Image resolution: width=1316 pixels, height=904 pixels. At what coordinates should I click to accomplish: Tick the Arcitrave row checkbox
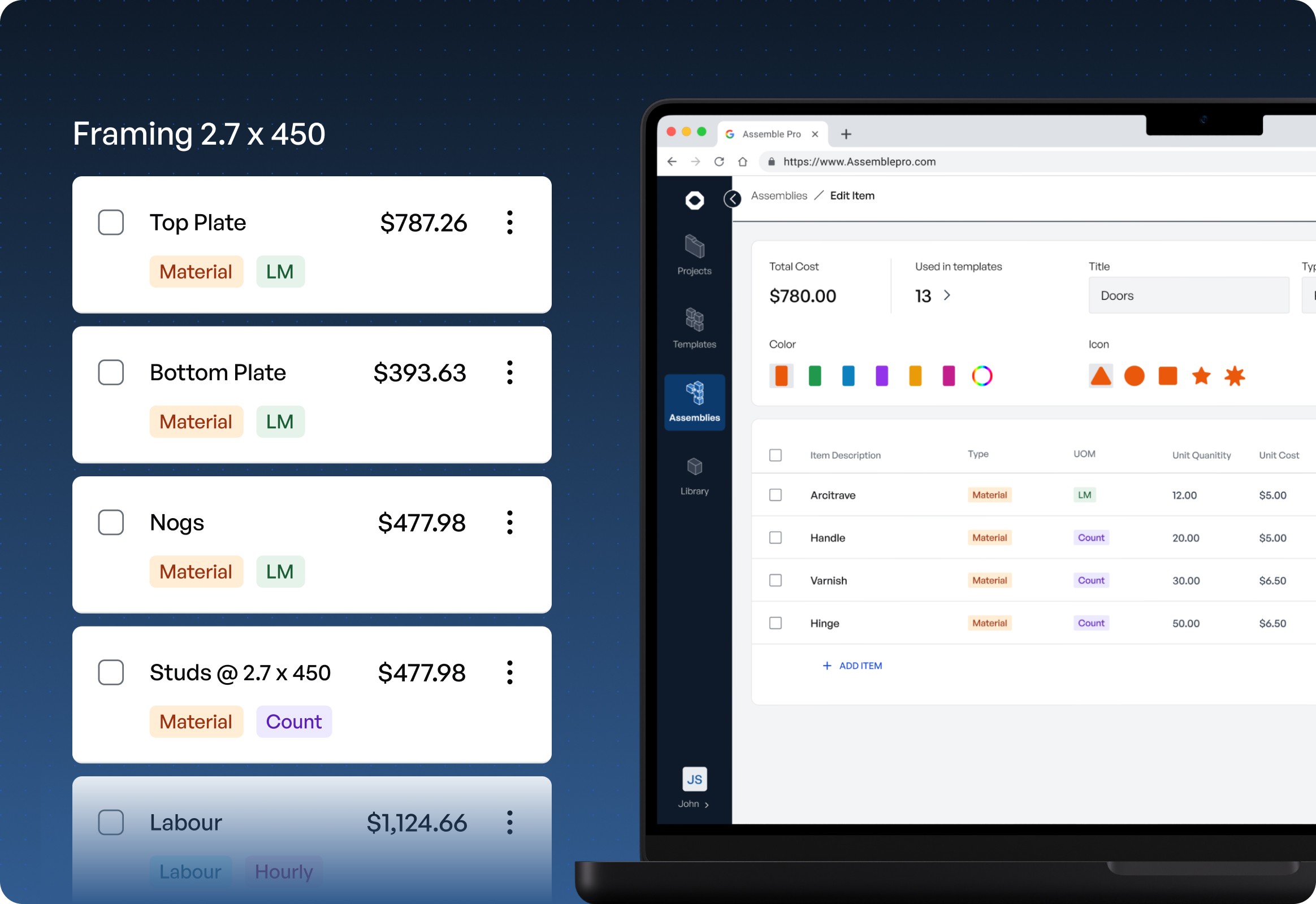point(776,495)
